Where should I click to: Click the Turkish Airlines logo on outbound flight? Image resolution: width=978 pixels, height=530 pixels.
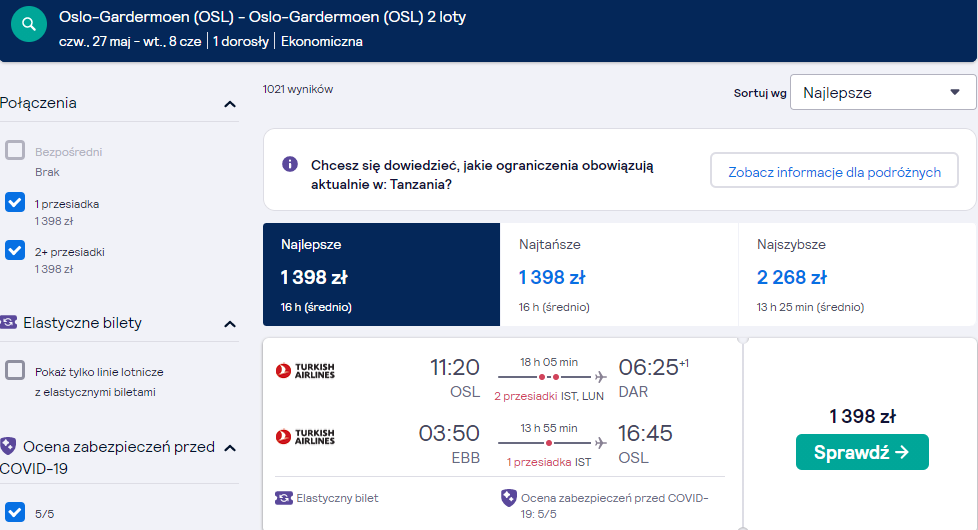(305, 371)
